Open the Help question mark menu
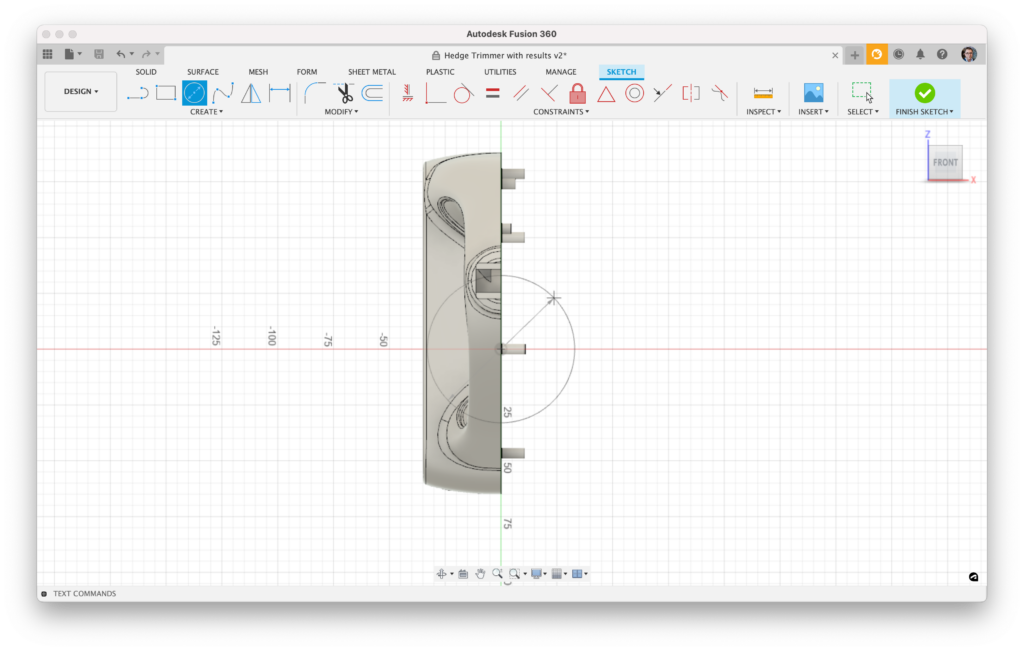The height and width of the screenshot is (651, 1024). tap(942, 54)
